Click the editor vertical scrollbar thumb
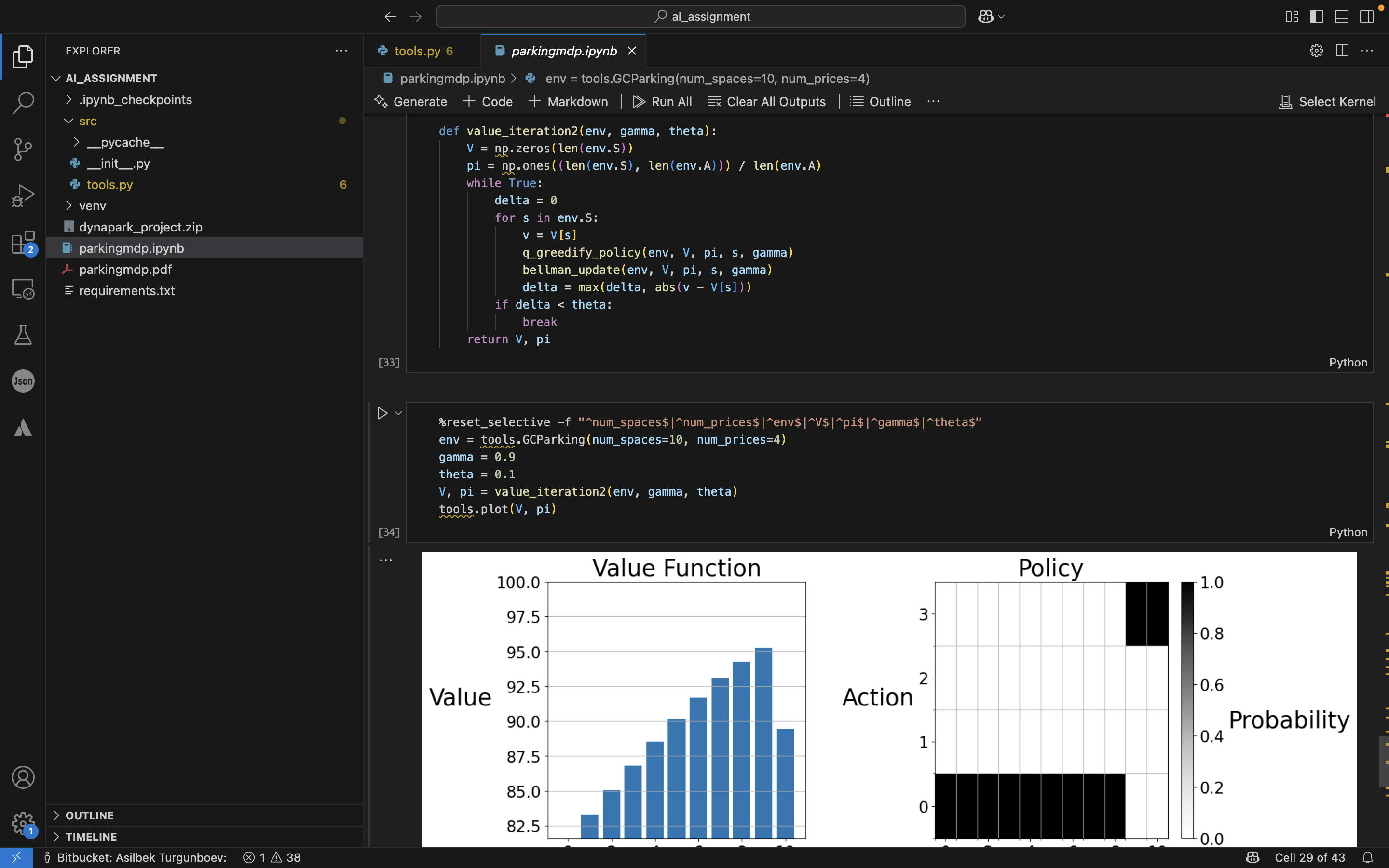 point(1384,761)
